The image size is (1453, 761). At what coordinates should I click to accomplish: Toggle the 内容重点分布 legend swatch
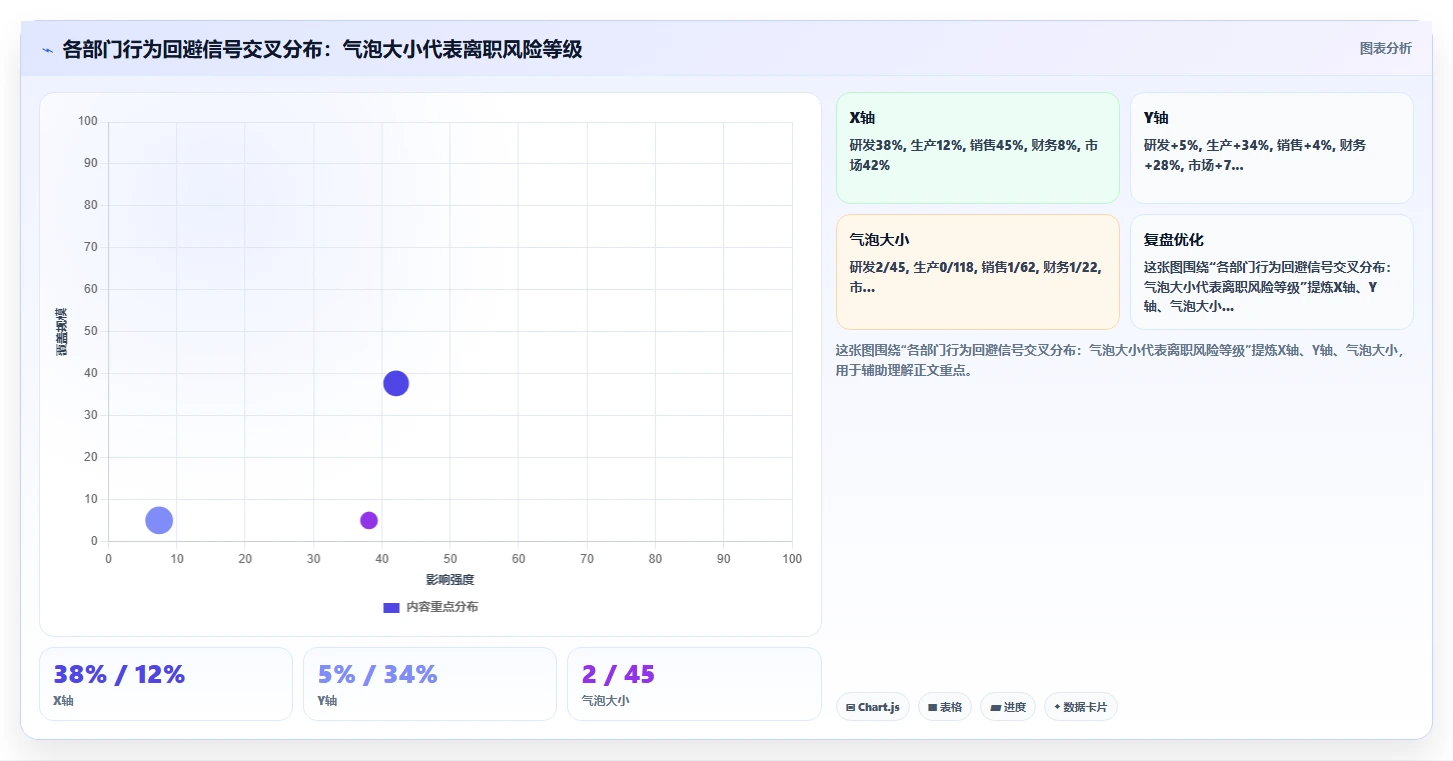tap(391, 607)
